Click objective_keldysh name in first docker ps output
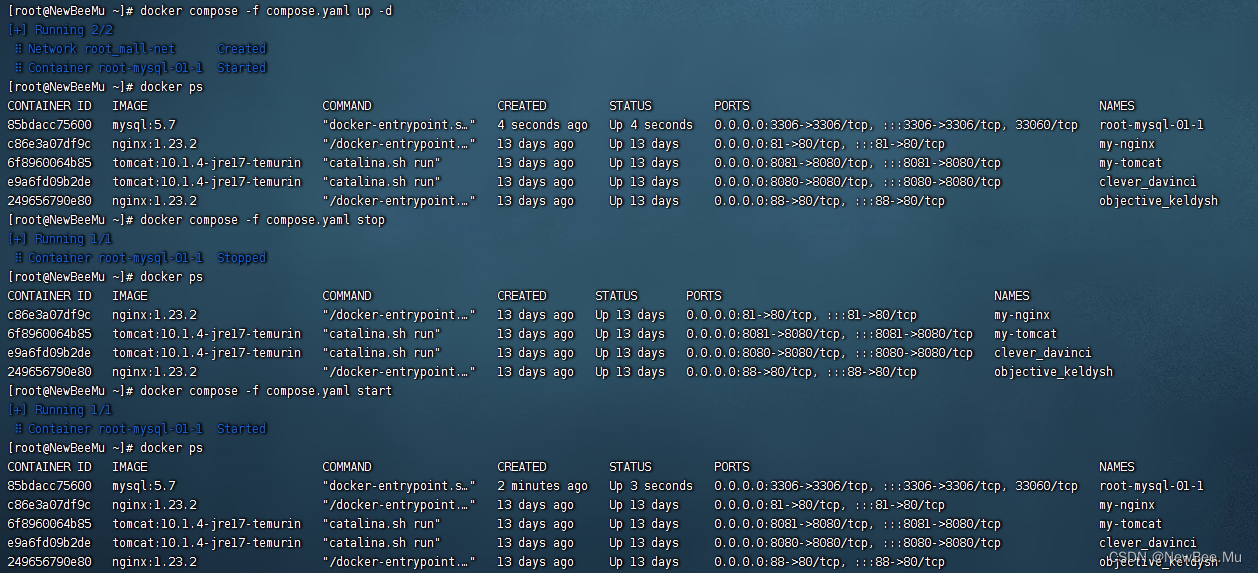This screenshot has width=1258, height=573. [1158, 201]
